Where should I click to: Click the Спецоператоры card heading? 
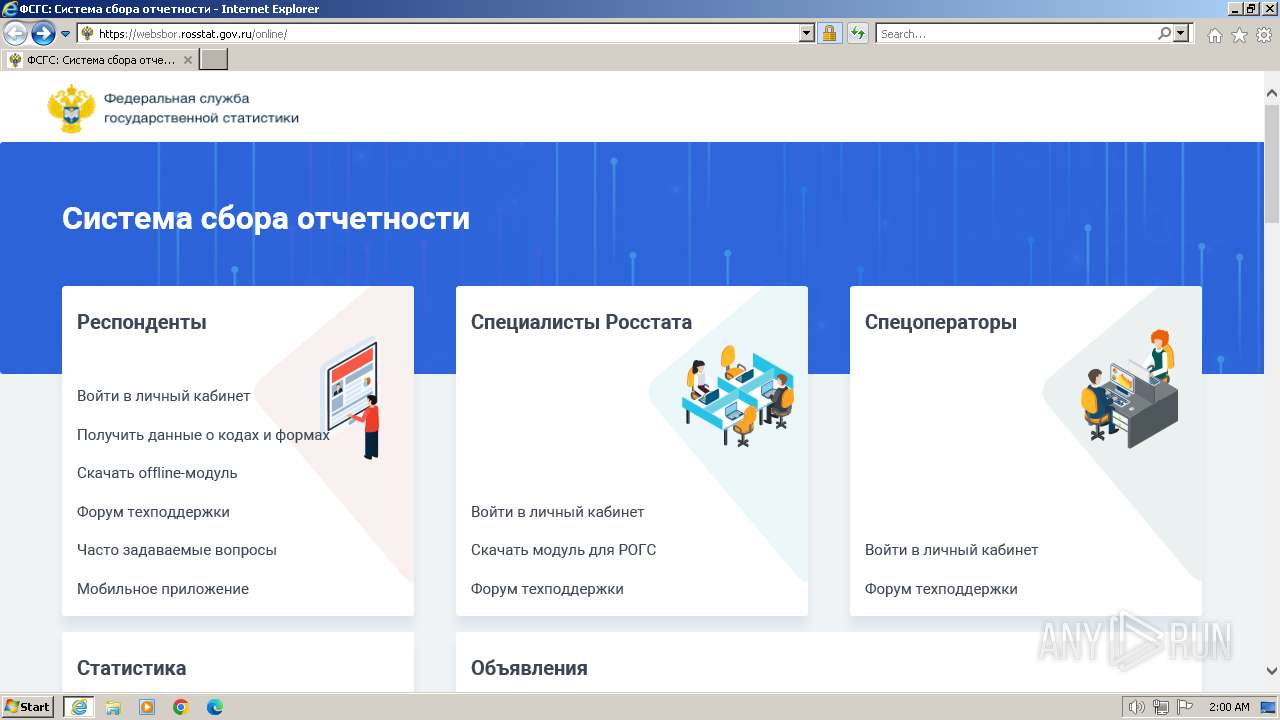pos(941,322)
